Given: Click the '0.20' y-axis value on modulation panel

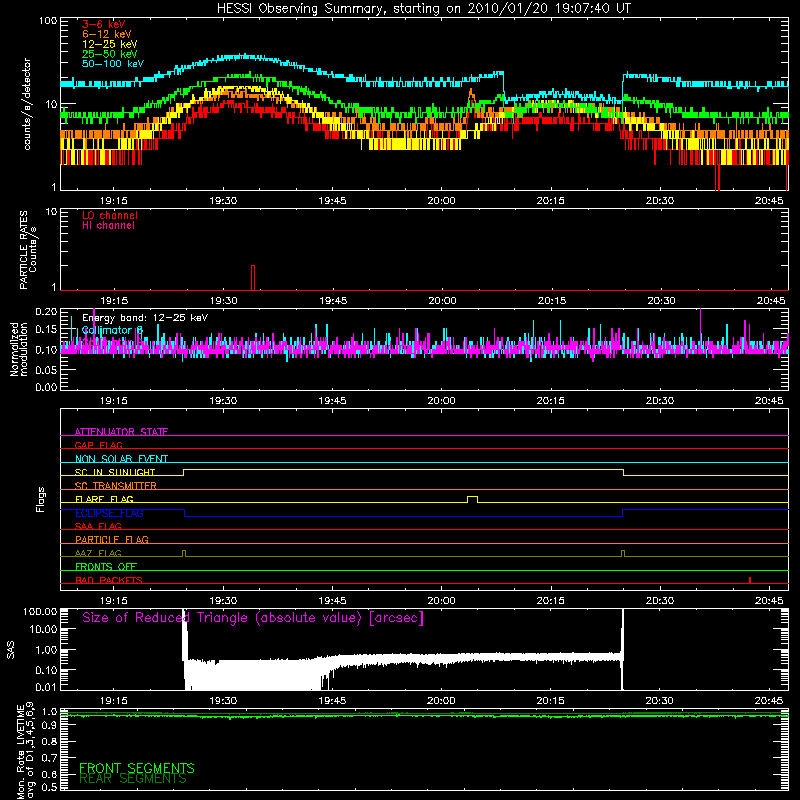Looking at the screenshot, I should click(46, 311).
